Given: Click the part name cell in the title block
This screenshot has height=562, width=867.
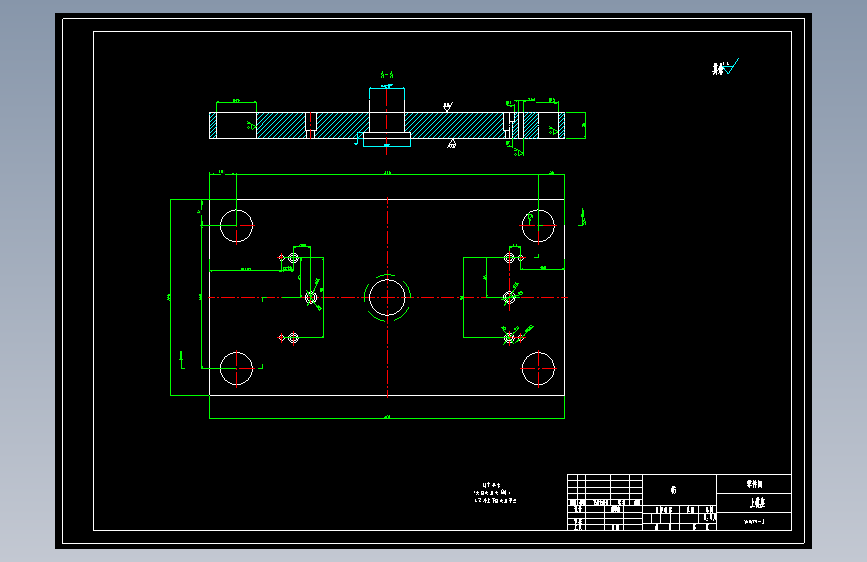Looking at the screenshot, I should pos(754,503).
